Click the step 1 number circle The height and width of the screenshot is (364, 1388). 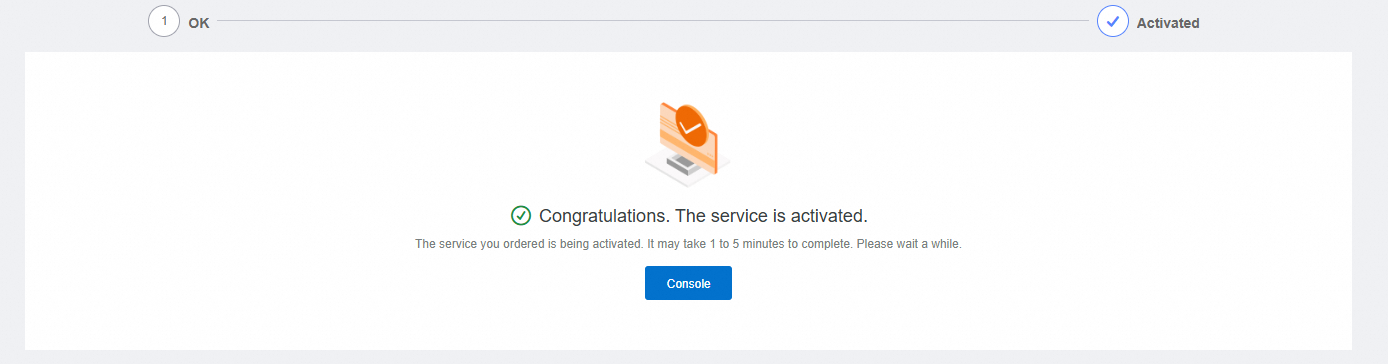click(x=164, y=21)
